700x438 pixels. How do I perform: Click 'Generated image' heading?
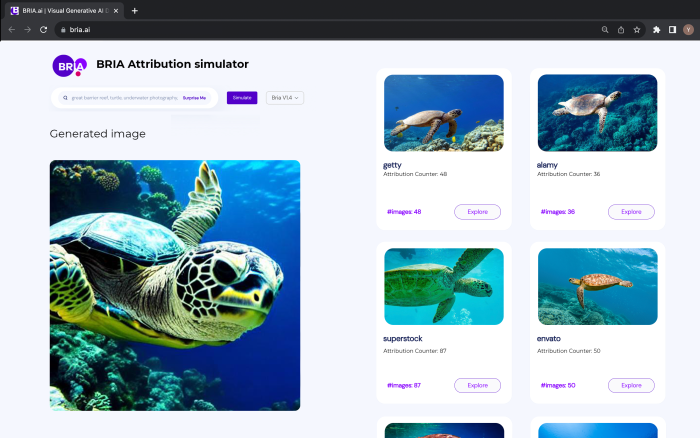point(97,134)
